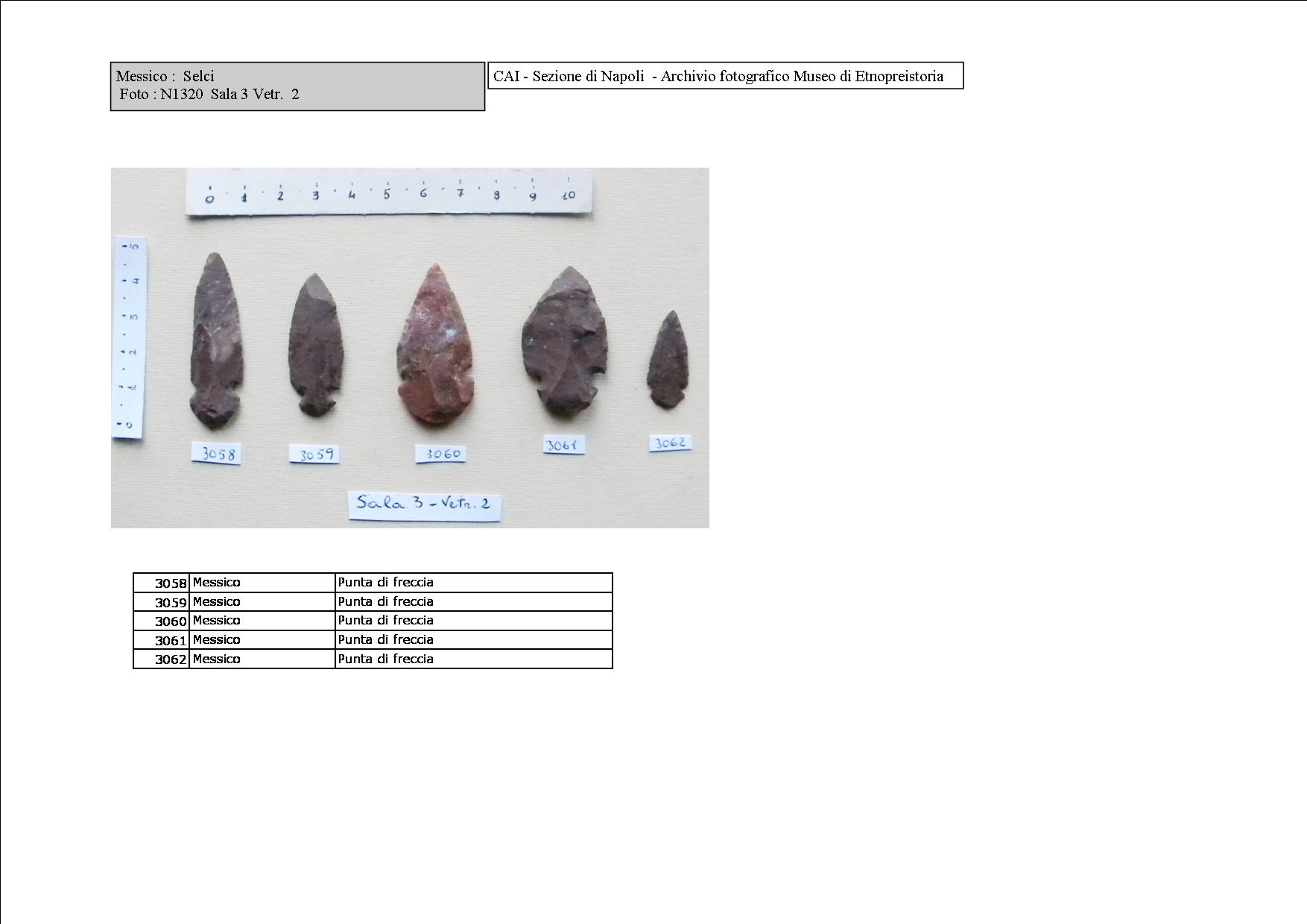1307x924 pixels.
Task: Click 'Punta di freccia' in the 3058 row
Action: 385,582
